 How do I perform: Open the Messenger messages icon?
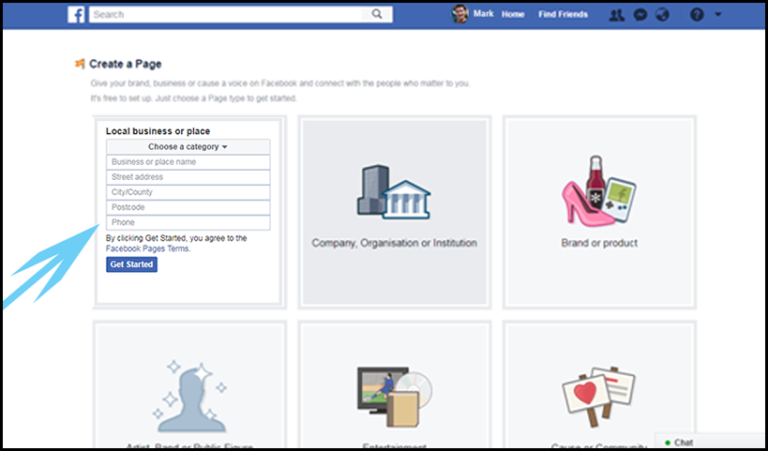[x=640, y=15]
